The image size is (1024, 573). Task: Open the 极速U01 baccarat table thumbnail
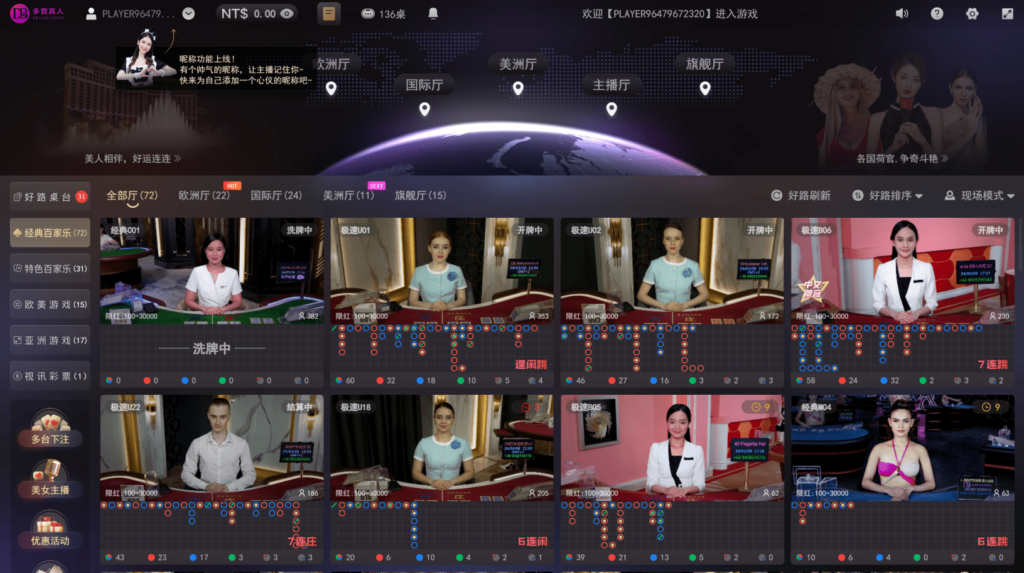441,270
